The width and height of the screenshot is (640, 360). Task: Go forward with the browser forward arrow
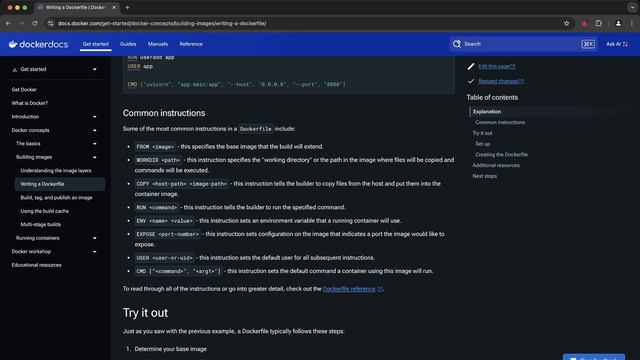[22, 24]
